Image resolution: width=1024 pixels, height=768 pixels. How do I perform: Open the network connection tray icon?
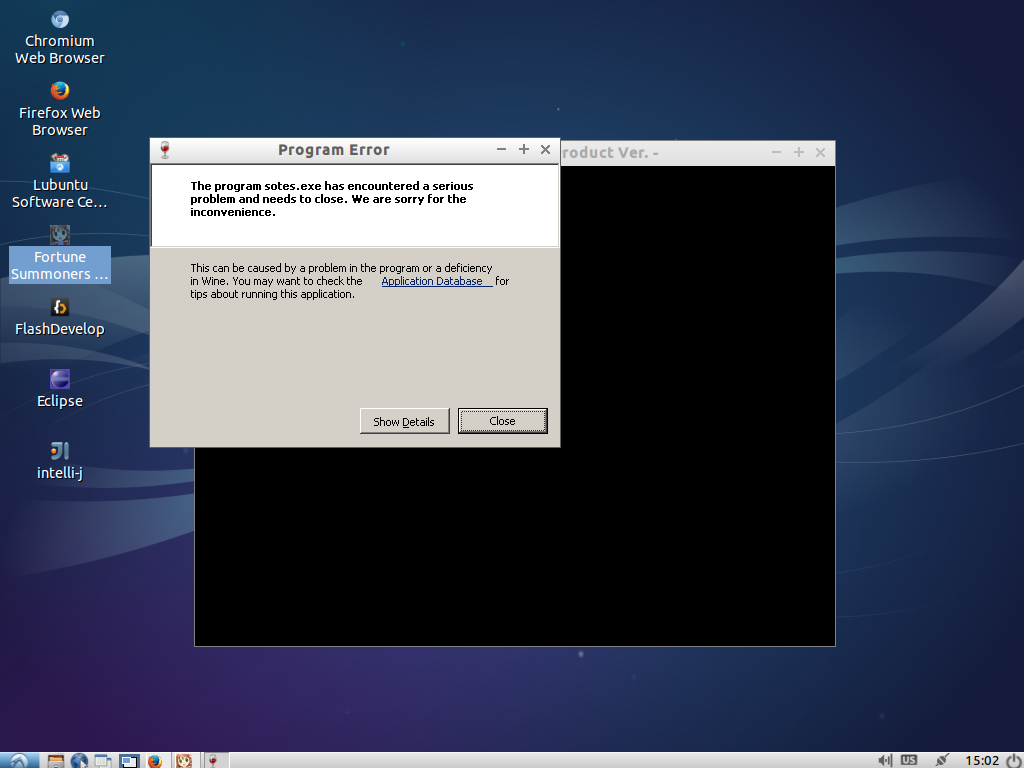(x=941, y=760)
